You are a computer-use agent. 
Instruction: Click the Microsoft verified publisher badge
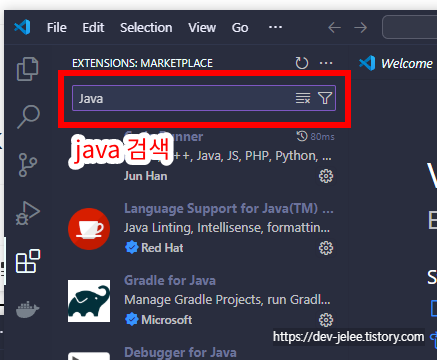coord(132,320)
